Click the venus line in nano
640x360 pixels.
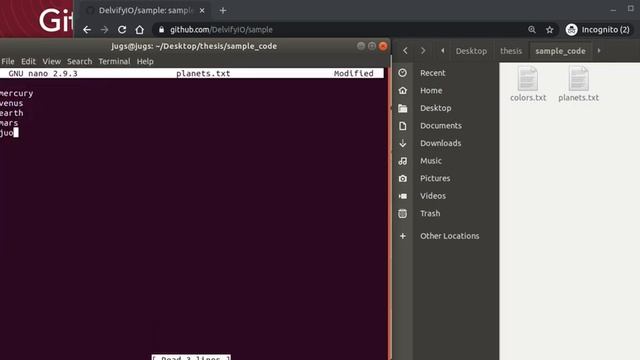tap(11, 103)
